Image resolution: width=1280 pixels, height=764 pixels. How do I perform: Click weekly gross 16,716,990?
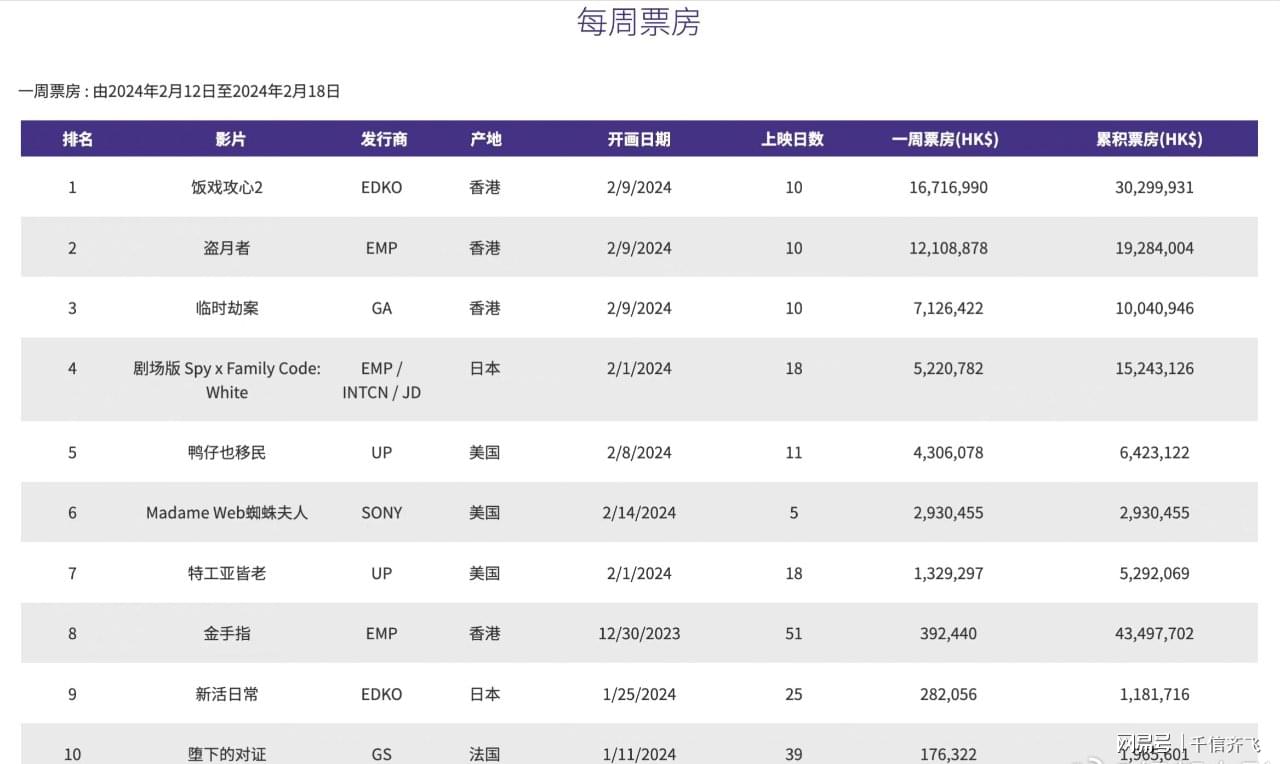click(x=948, y=187)
